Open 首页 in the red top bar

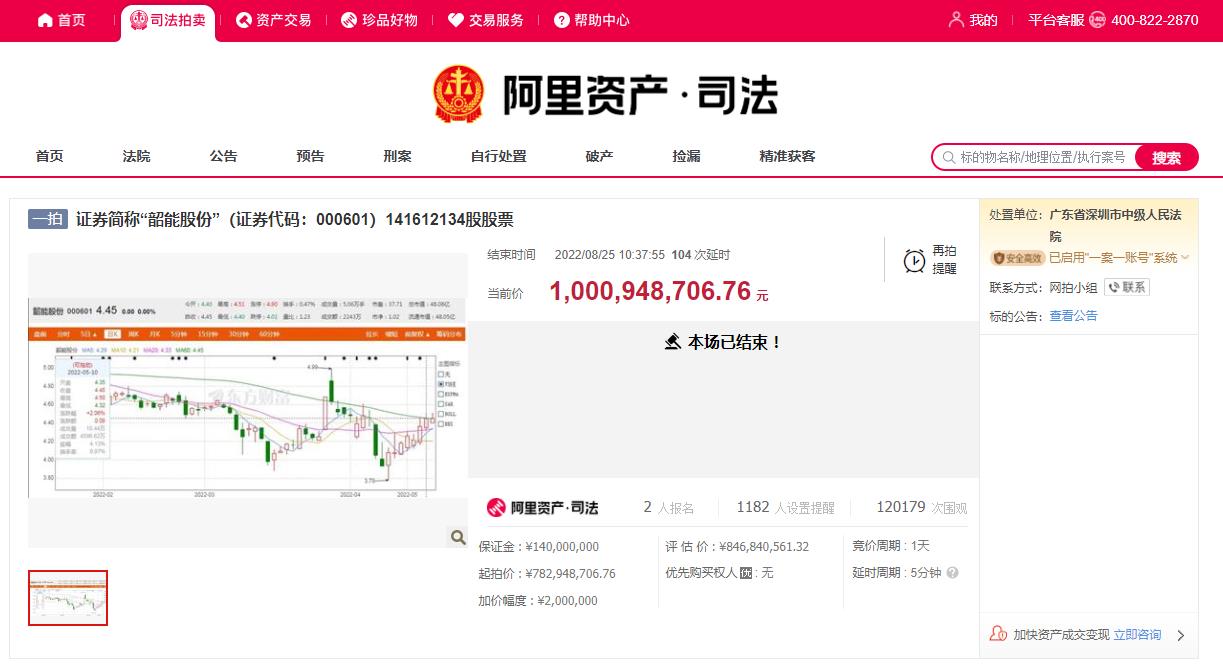[61, 20]
